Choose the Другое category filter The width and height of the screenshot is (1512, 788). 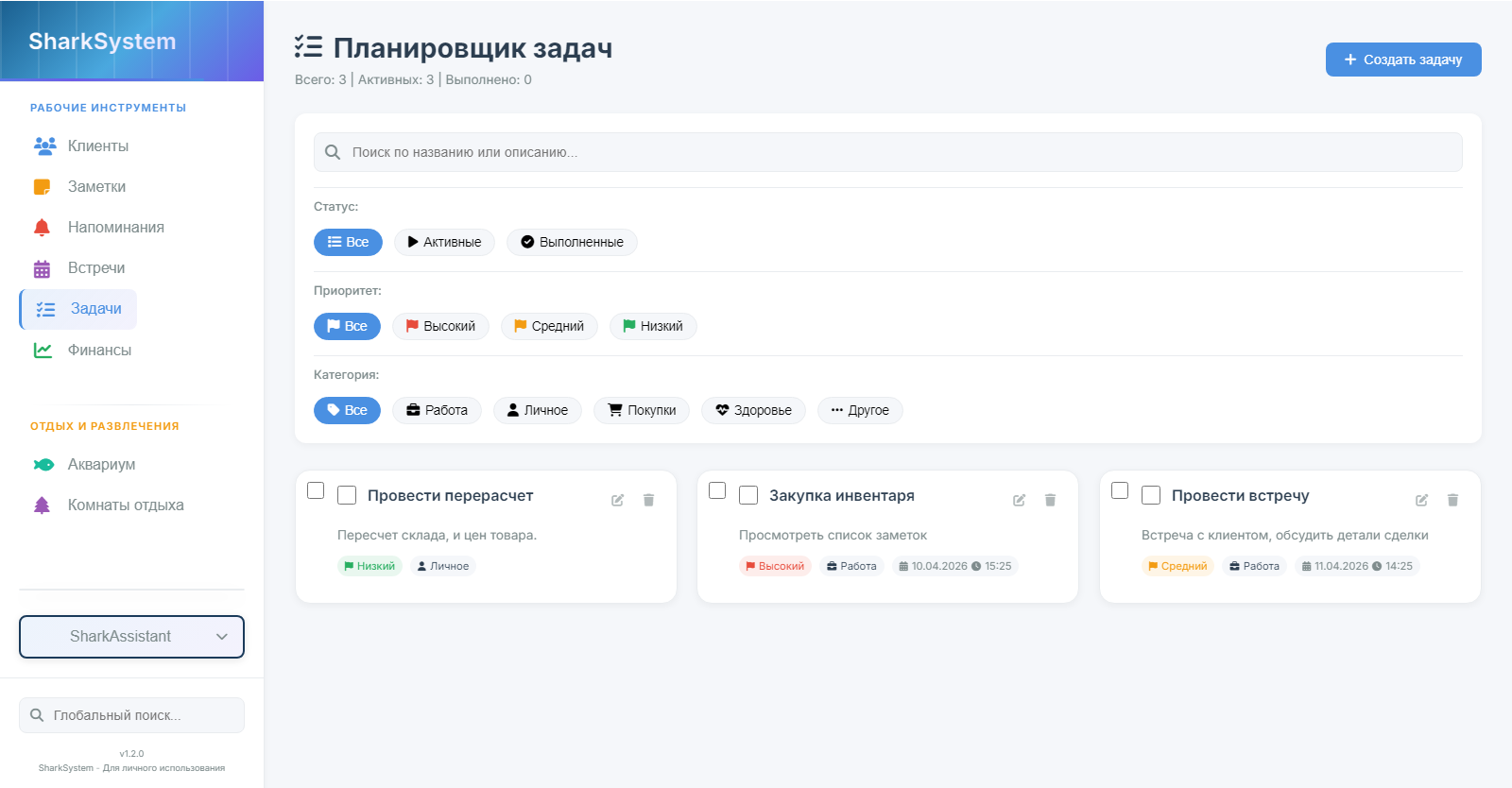click(860, 410)
